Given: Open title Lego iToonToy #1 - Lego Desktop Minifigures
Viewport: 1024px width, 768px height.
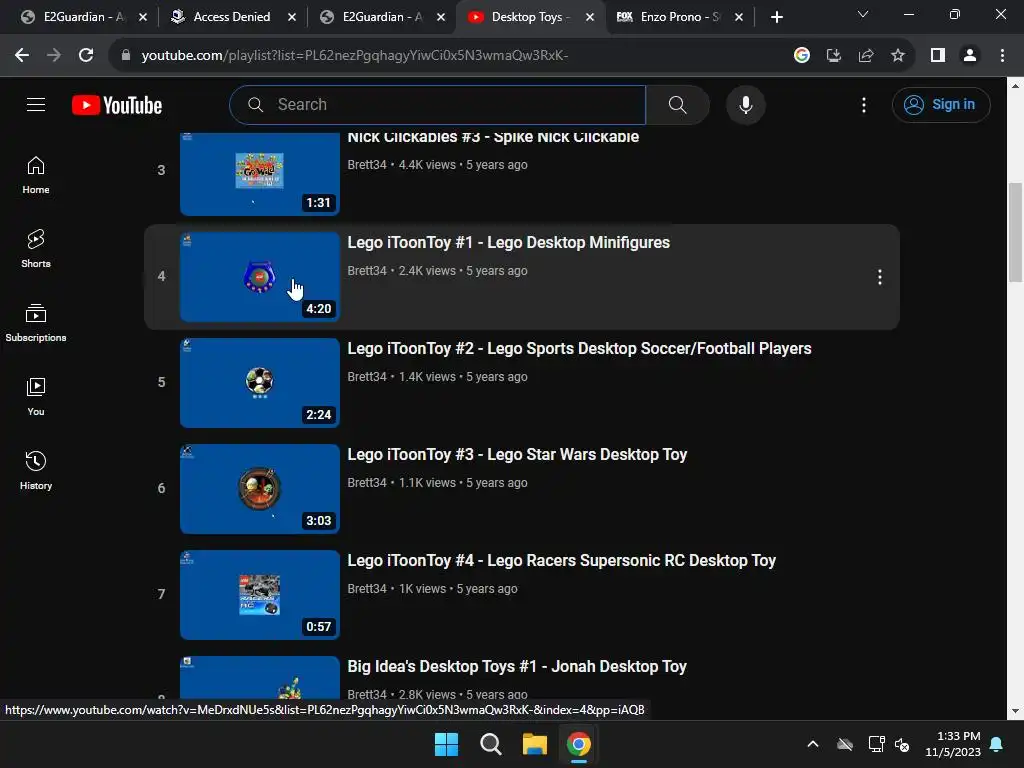Looking at the screenshot, I should pos(509,242).
